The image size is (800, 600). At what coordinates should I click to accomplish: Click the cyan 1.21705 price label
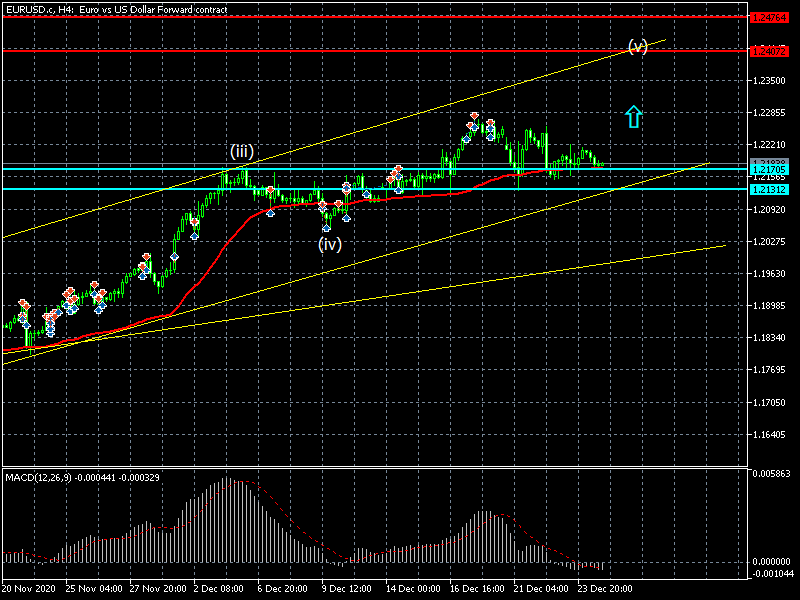(769, 169)
